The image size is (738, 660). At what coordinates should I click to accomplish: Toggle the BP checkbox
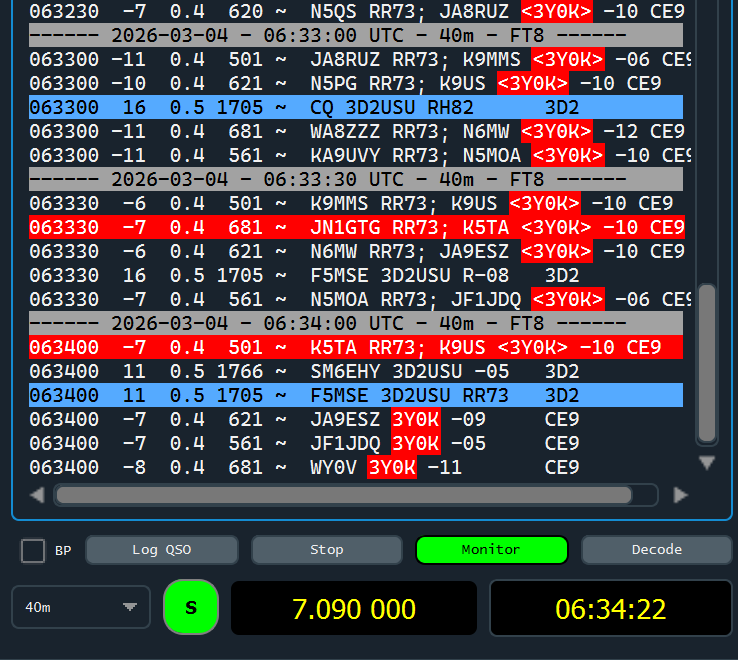tap(33, 550)
